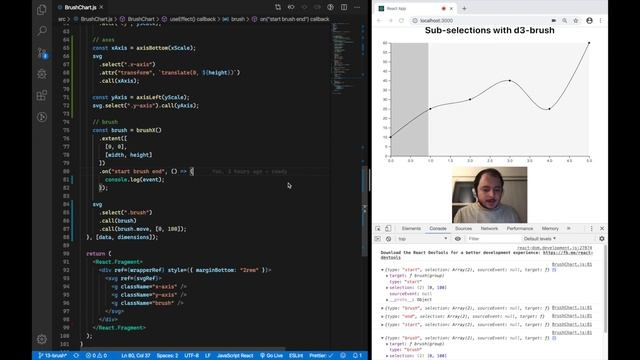Image resolution: width=640 pixels, height=360 pixels.
Task: Close the BrushChart.js editor tab
Action: tap(101, 7)
